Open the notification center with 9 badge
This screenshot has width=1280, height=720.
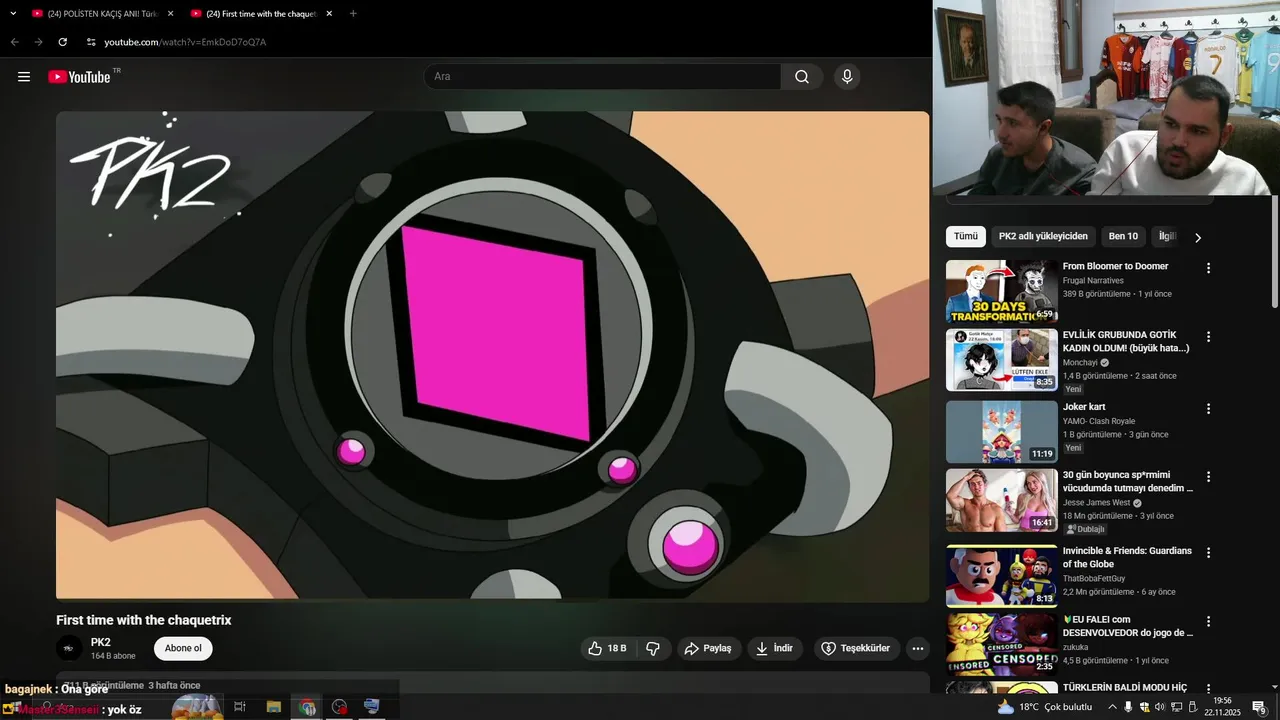[1259, 707]
